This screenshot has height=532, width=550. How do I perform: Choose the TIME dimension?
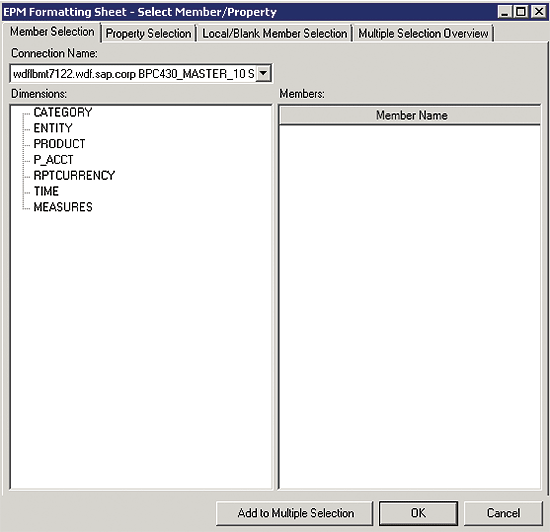[x=46, y=191]
